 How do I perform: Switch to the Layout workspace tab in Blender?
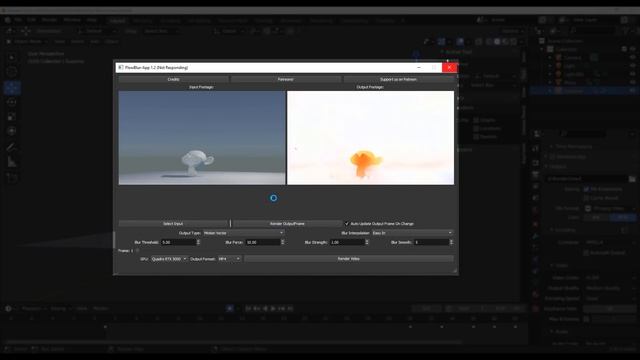point(117,20)
